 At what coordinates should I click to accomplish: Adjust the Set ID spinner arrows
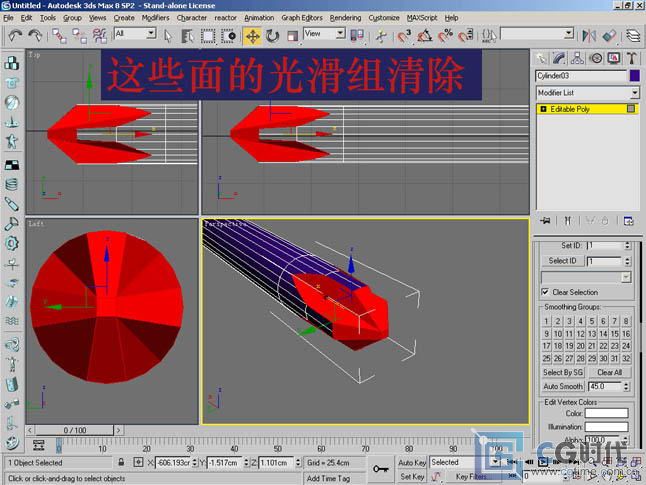pyautogui.click(x=627, y=246)
